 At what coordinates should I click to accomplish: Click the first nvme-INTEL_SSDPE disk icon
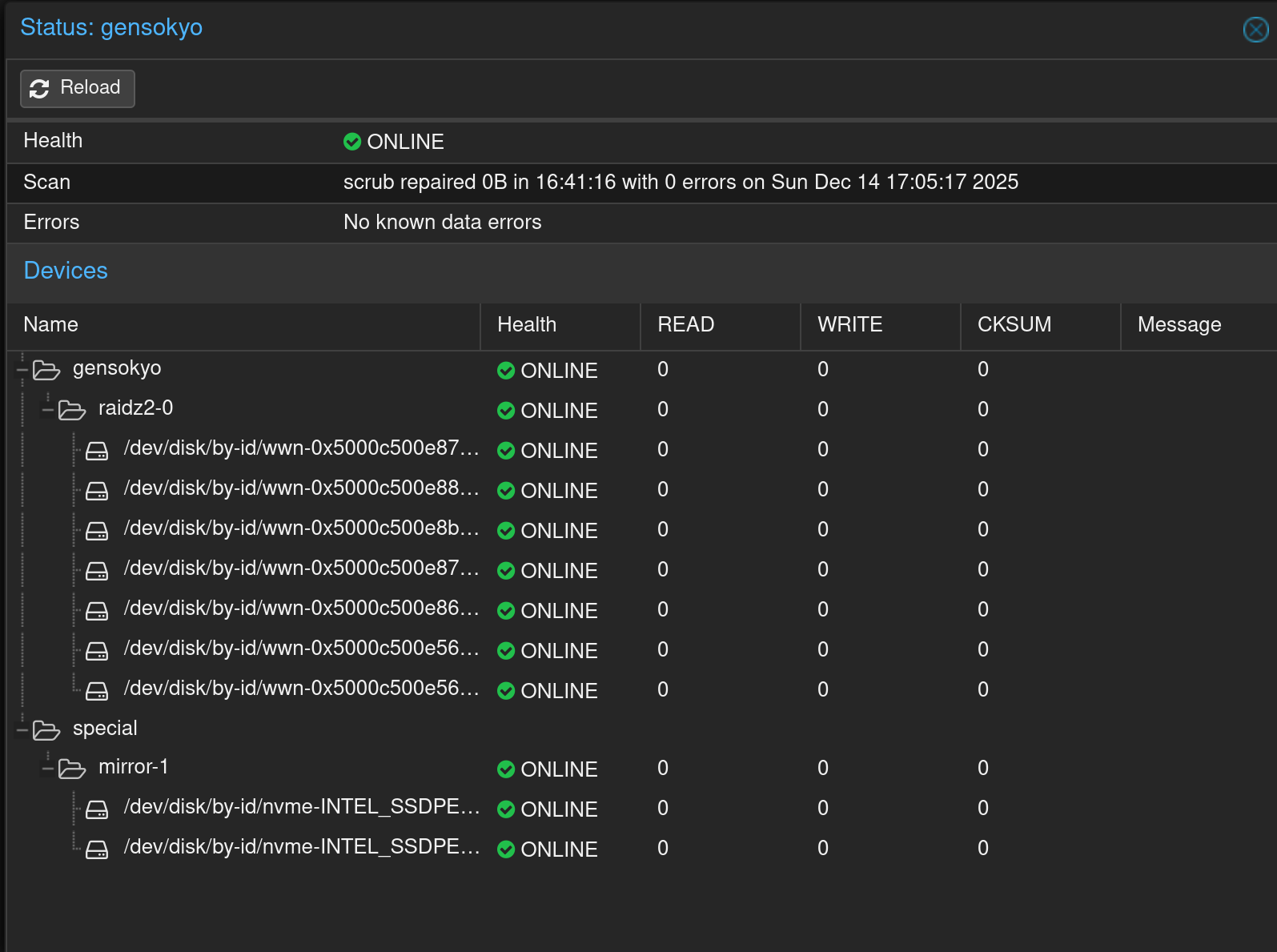point(97,809)
